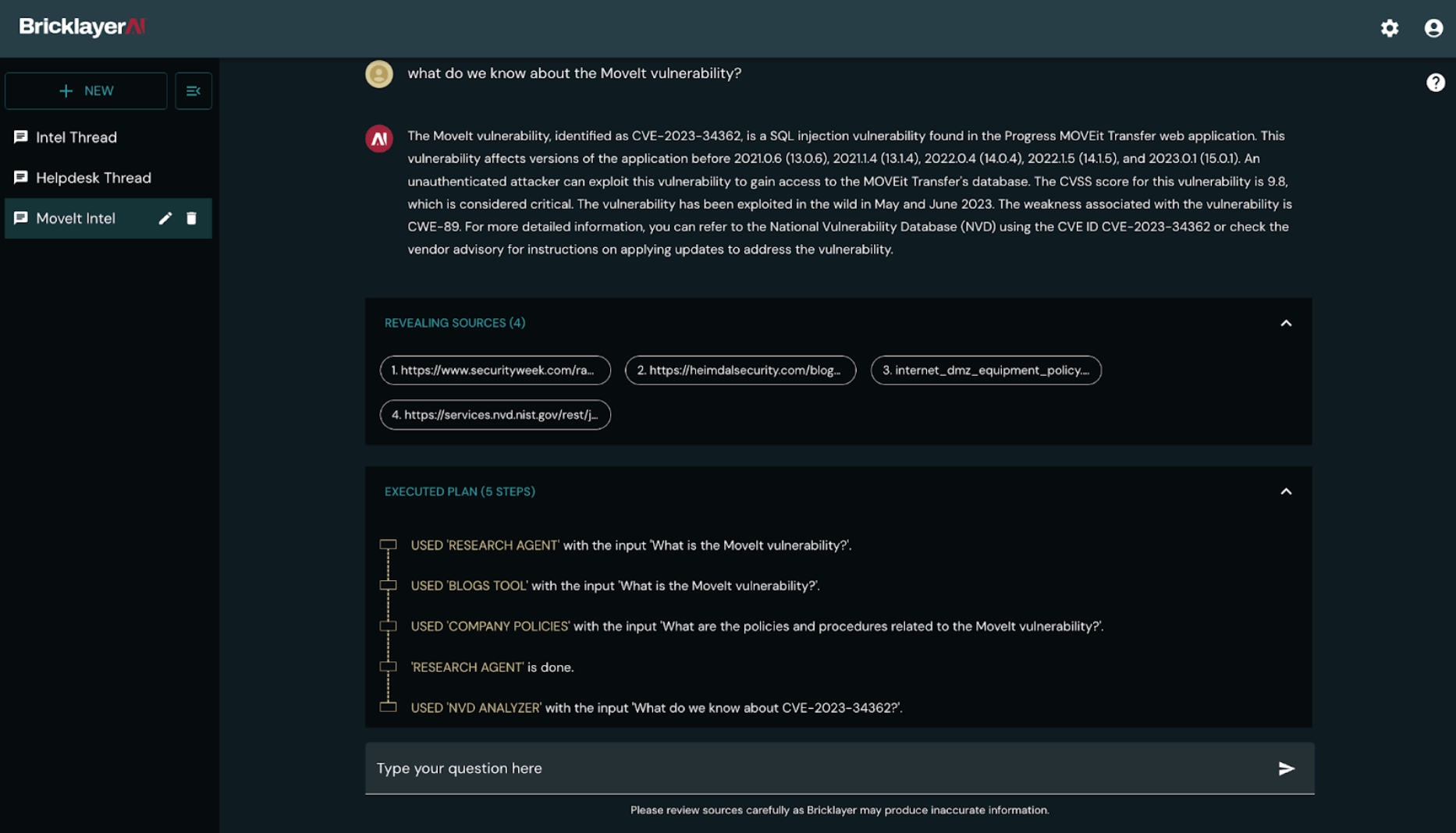Collapse the Executed Plan section
The width and height of the screenshot is (1456, 833).
point(1286,491)
